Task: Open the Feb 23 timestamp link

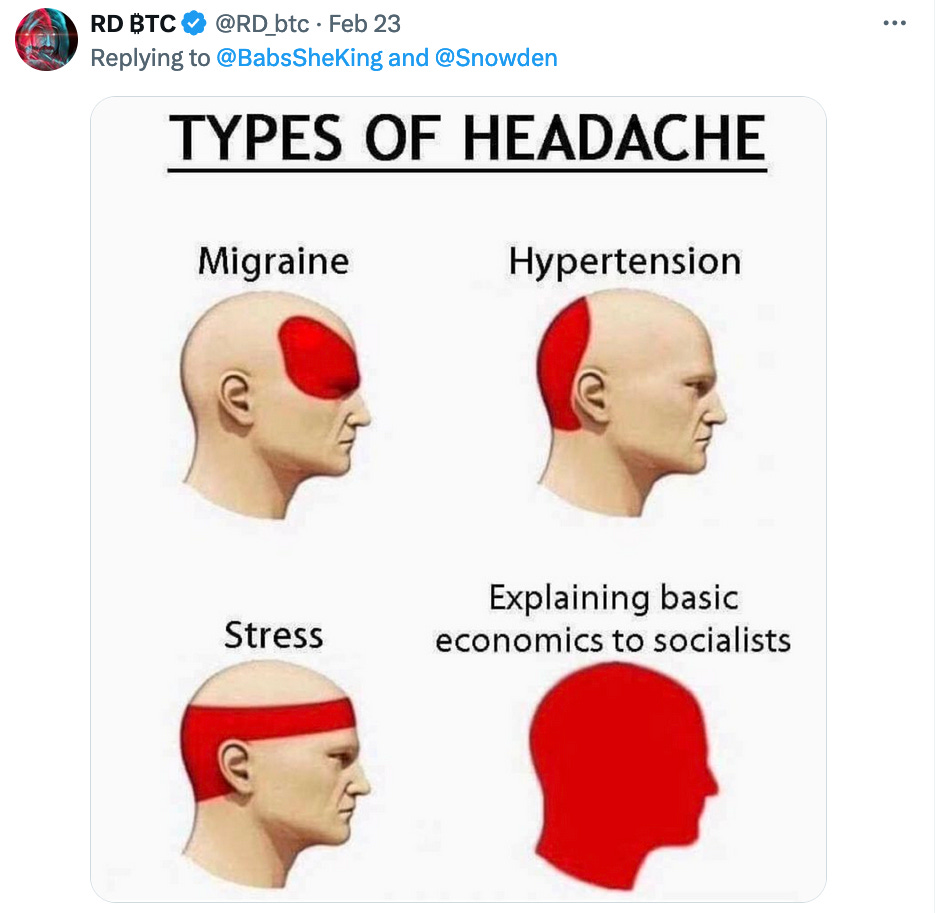Action: [364, 24]
